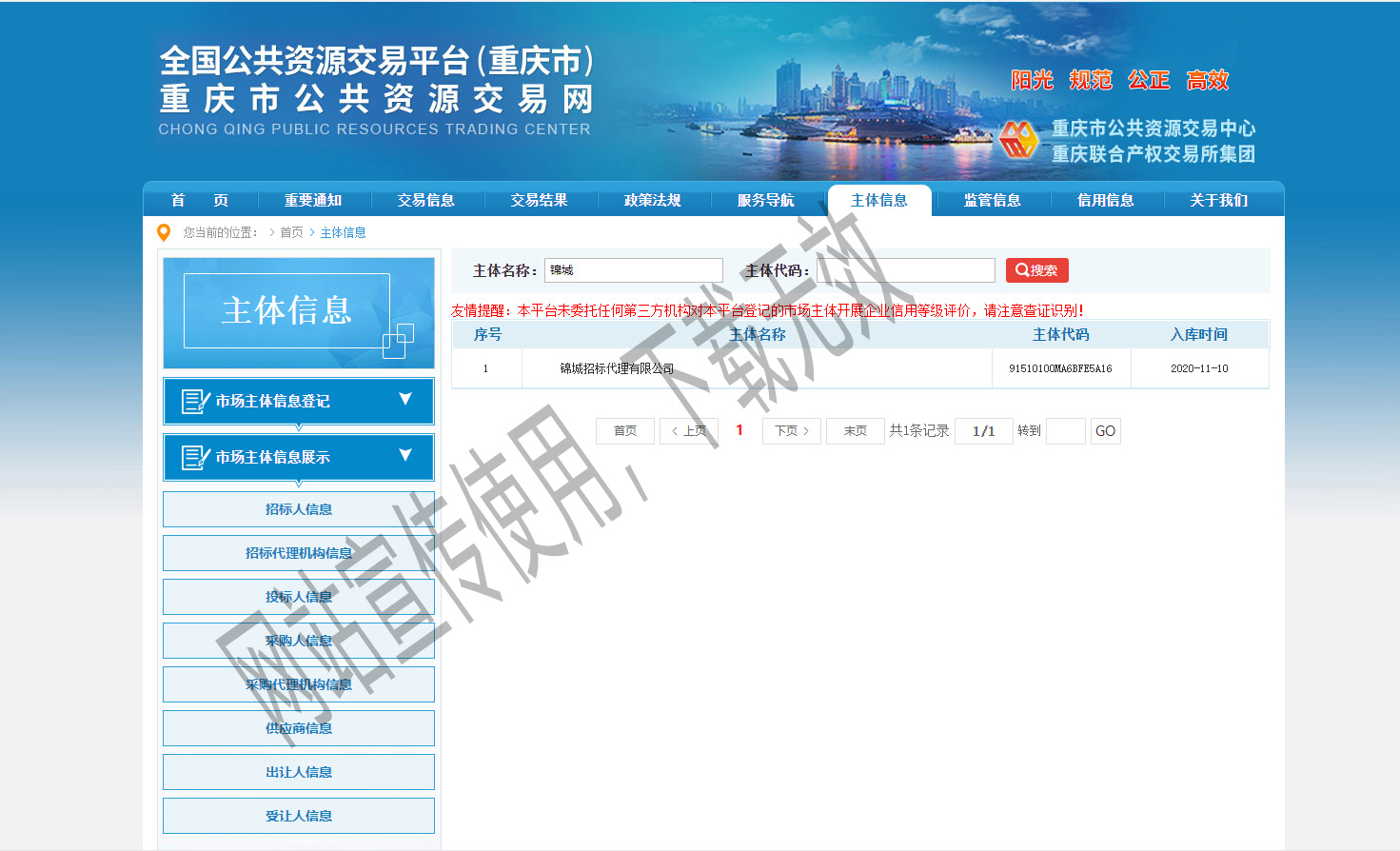The height and width of the screenshot is (851, 1400).
Task: Click the orange location pin icon
Action: (164, 232)
